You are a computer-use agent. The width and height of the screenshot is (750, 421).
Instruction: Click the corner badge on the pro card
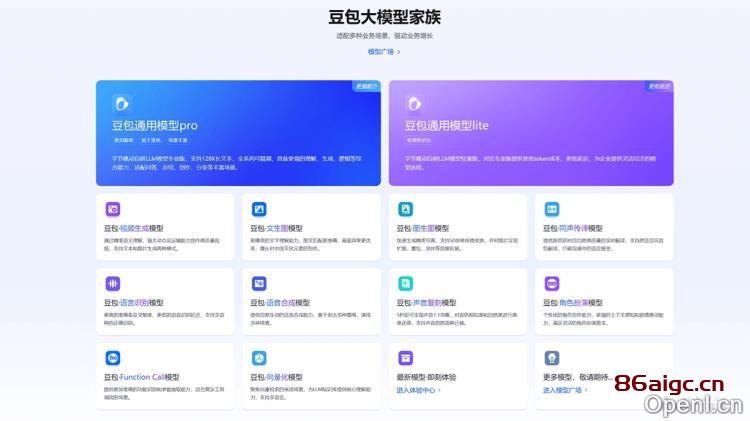click(366, 86)
